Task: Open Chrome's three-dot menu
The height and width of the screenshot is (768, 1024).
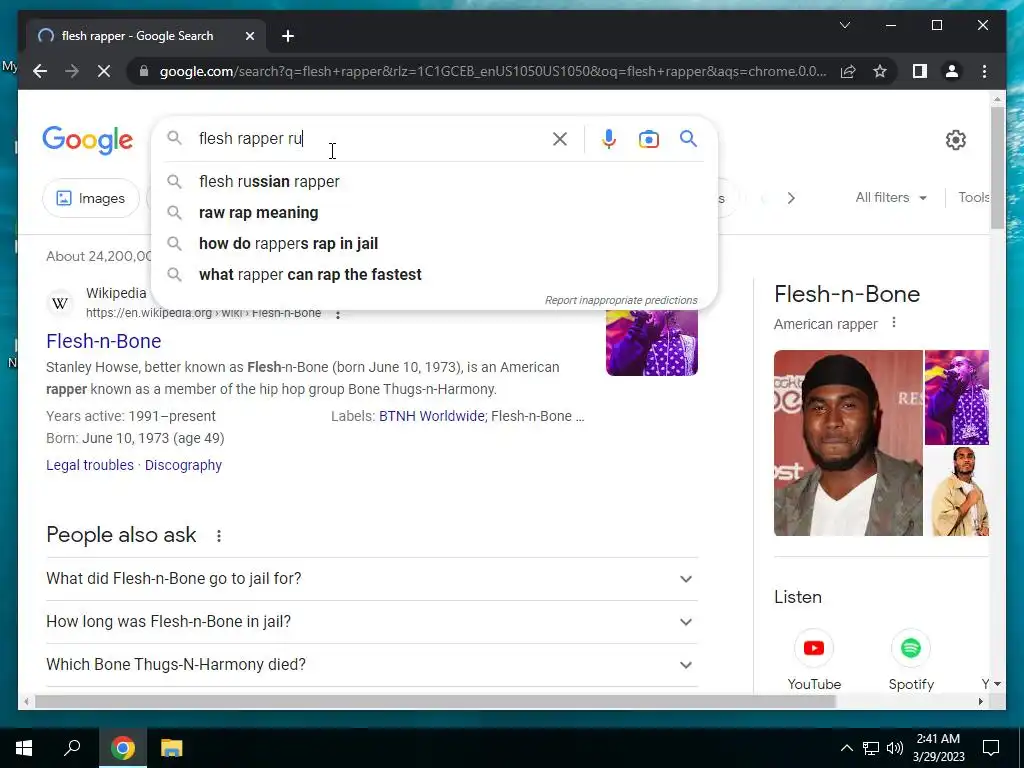Action: (x=984, y=71)
